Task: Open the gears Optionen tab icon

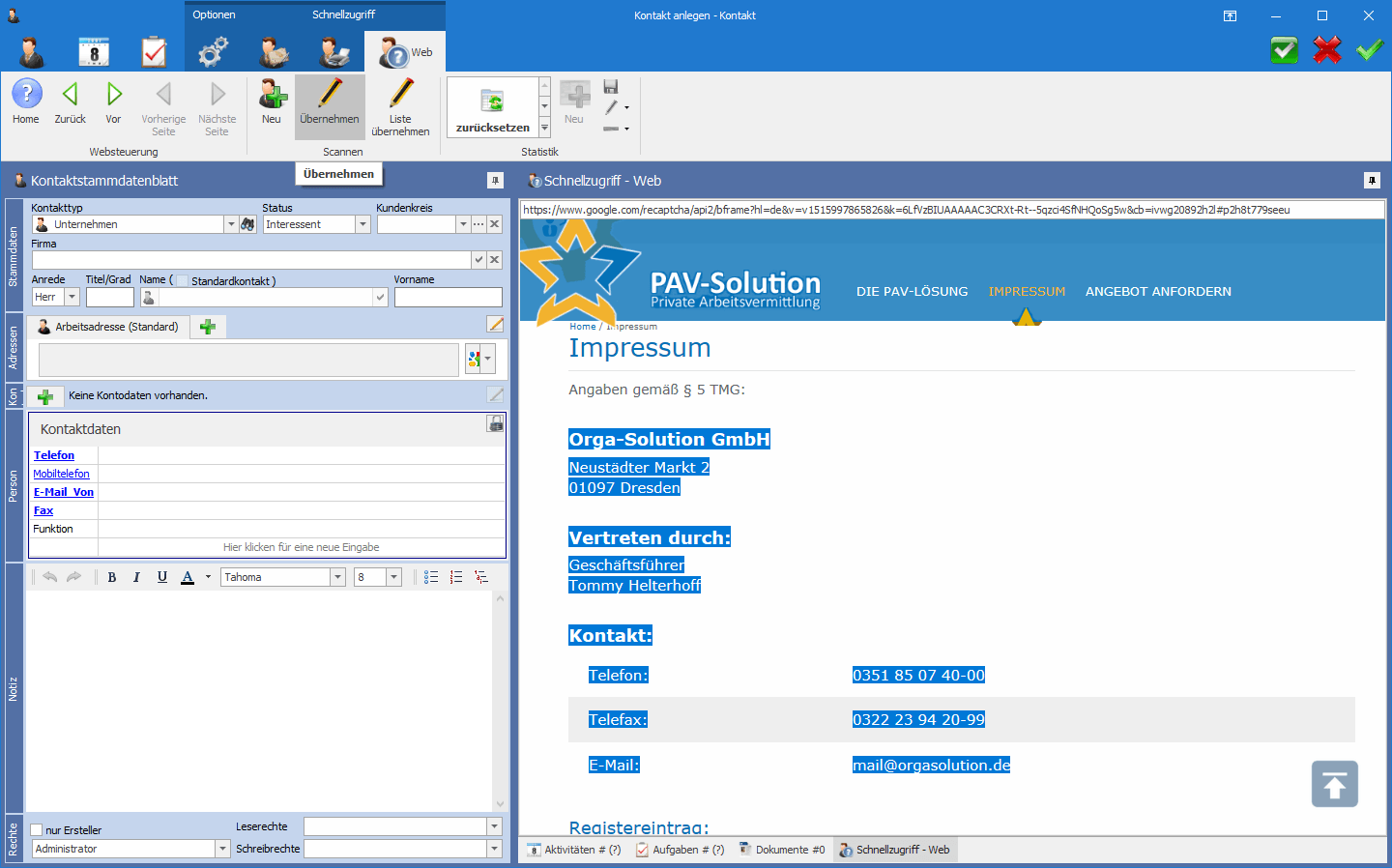Action: (213, 51)
